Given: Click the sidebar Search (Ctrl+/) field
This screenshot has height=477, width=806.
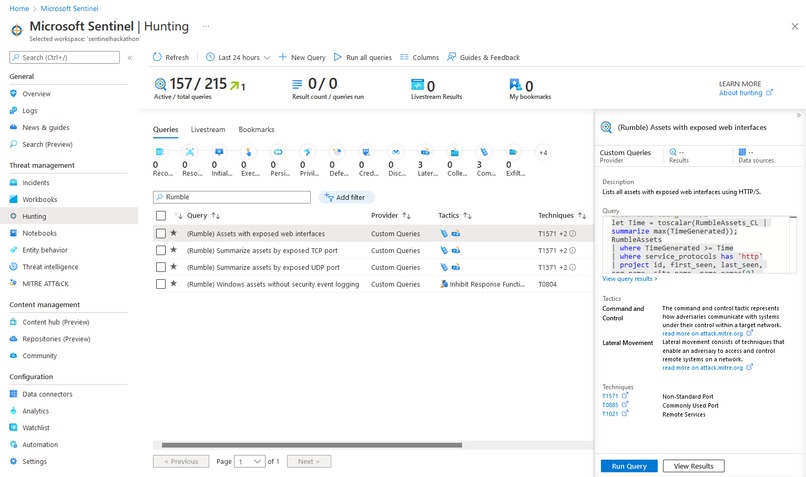Looking at the screenshot, I should pyautogui.click(x=64, y=58).
